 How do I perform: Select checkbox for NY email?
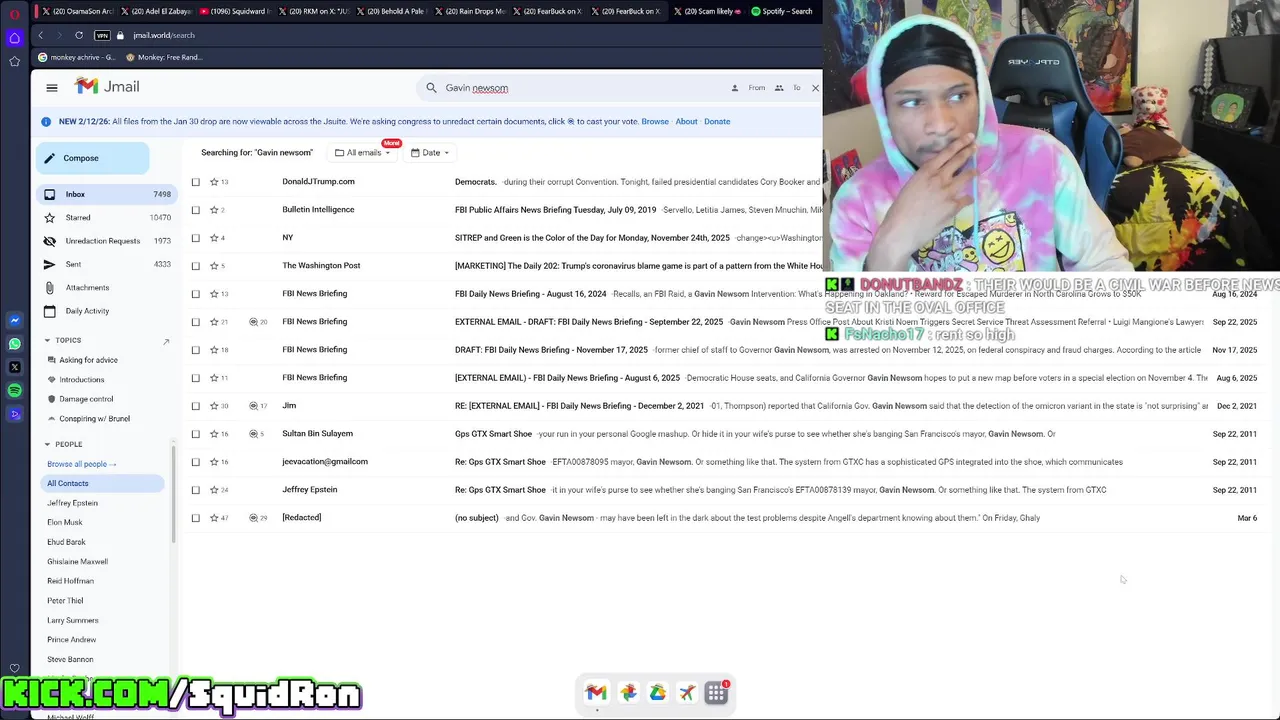(196, 238)
